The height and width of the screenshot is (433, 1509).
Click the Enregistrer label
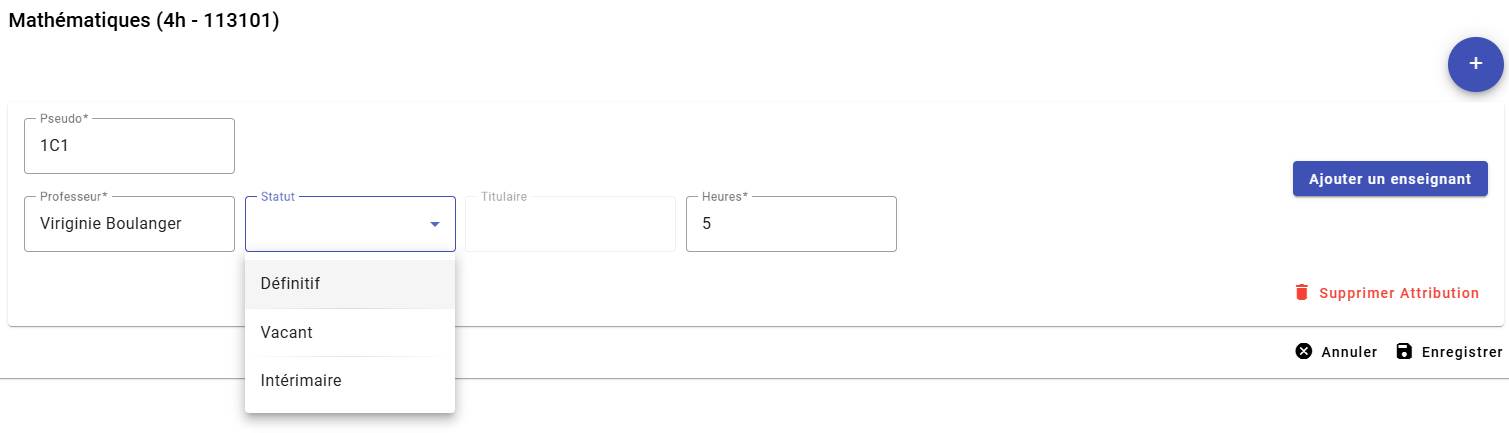click(1461, 352)
